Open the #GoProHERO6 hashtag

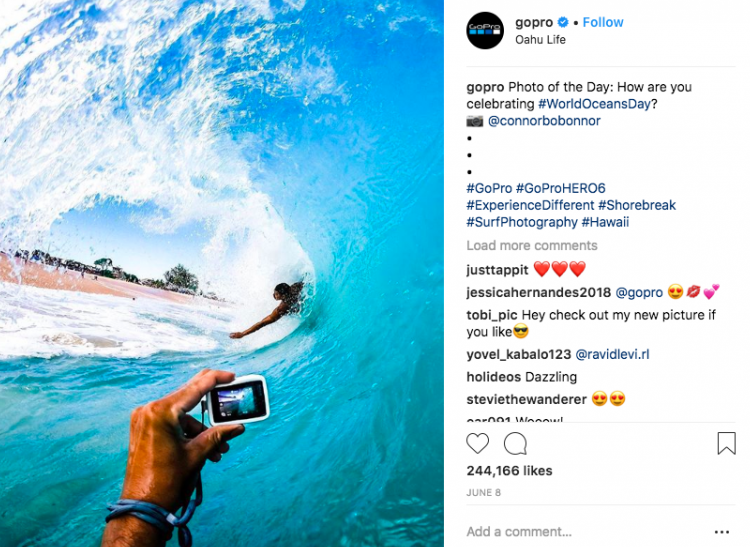[561, 188]
